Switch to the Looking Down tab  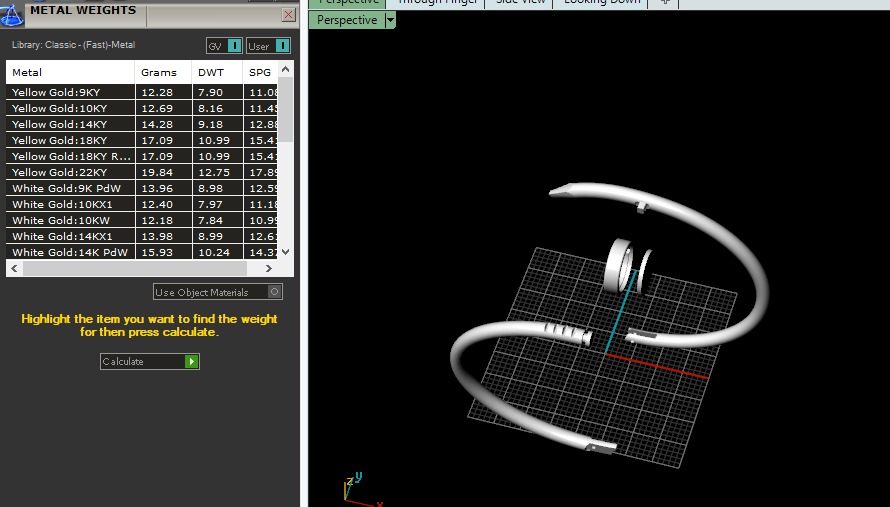[601, 3]
